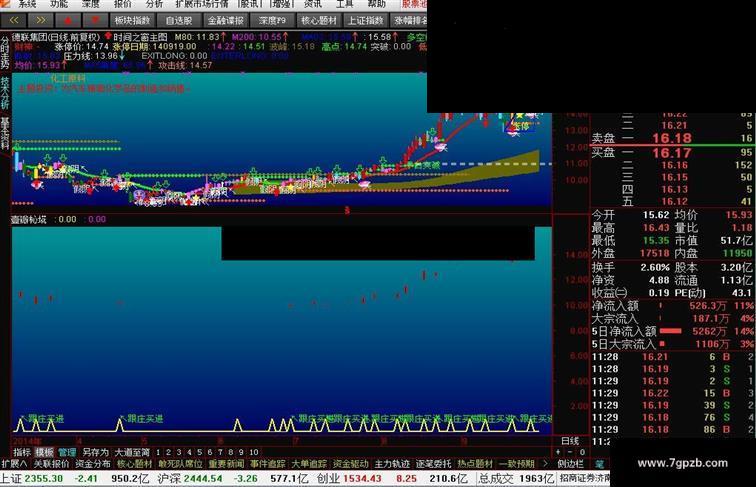
Task: Open the 核心题材 toolbar button
Action: point(319,20)
